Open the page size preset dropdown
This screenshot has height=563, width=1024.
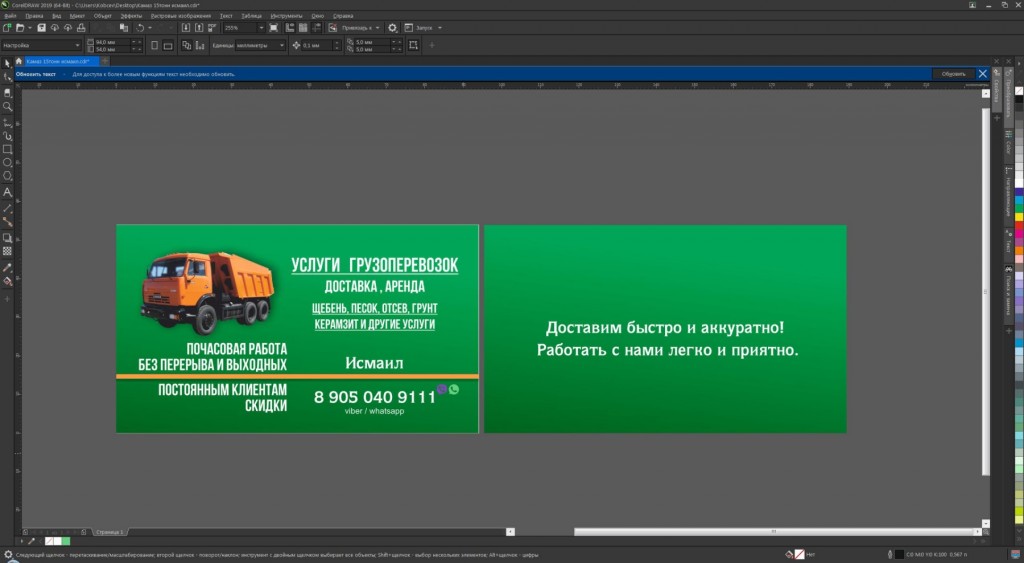[77, 45]
